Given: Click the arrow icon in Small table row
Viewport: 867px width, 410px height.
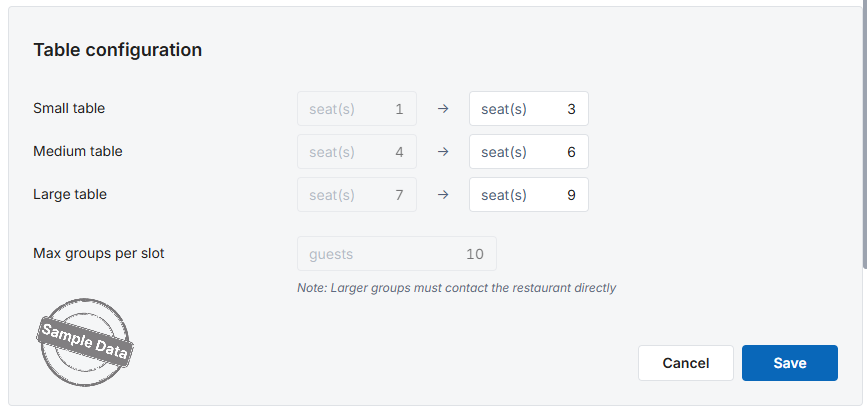Looking at the screenshot, I should [x=442, y=108].
